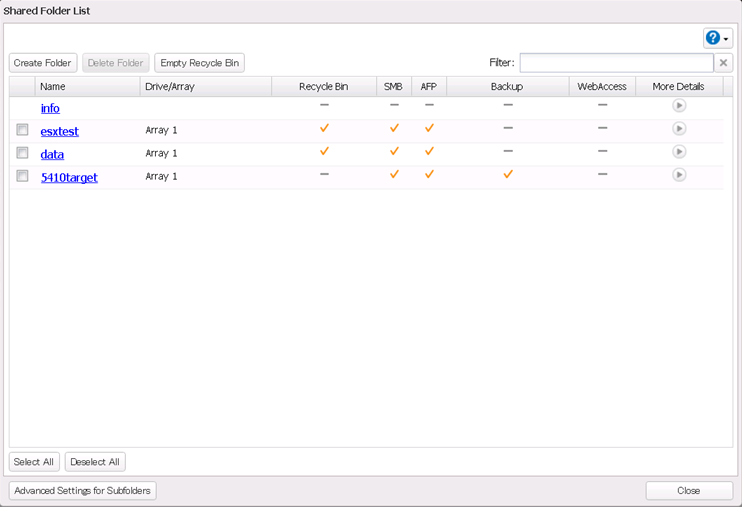Tick the 5410target folder checkbox
Viewport: 742px width, 507px height.
pos(22,176)
